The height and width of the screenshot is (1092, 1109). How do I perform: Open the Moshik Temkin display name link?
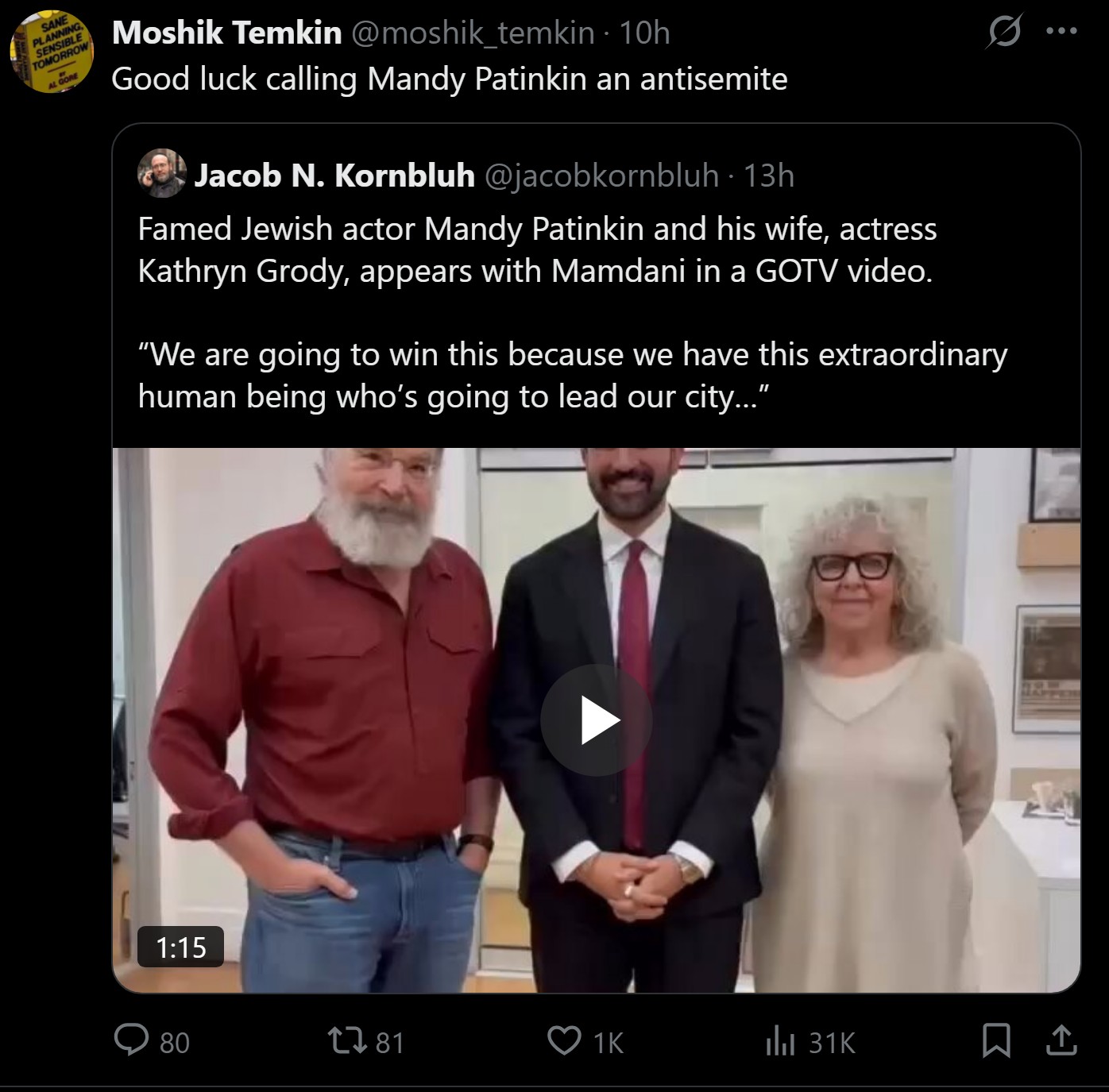coord(227,33)
